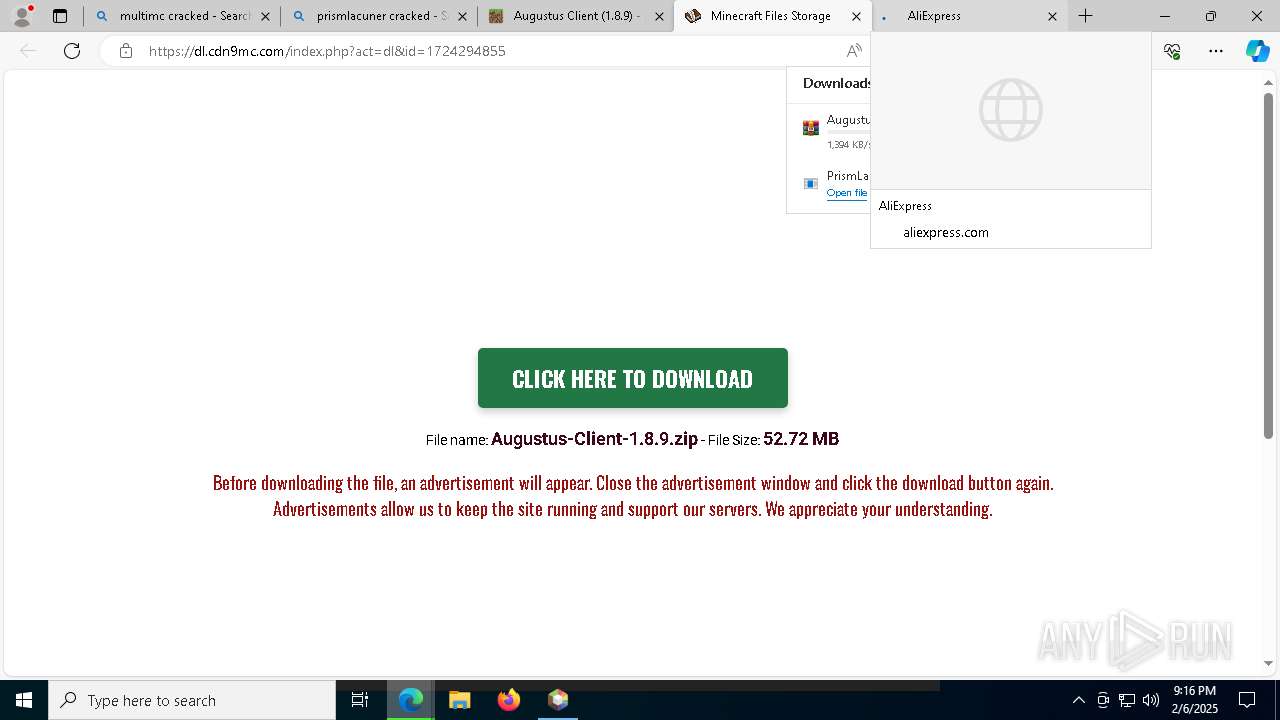Open a new browser tab
Image resolution: width=1280 pixels, height=720 pixels.
pos(1085,16)
